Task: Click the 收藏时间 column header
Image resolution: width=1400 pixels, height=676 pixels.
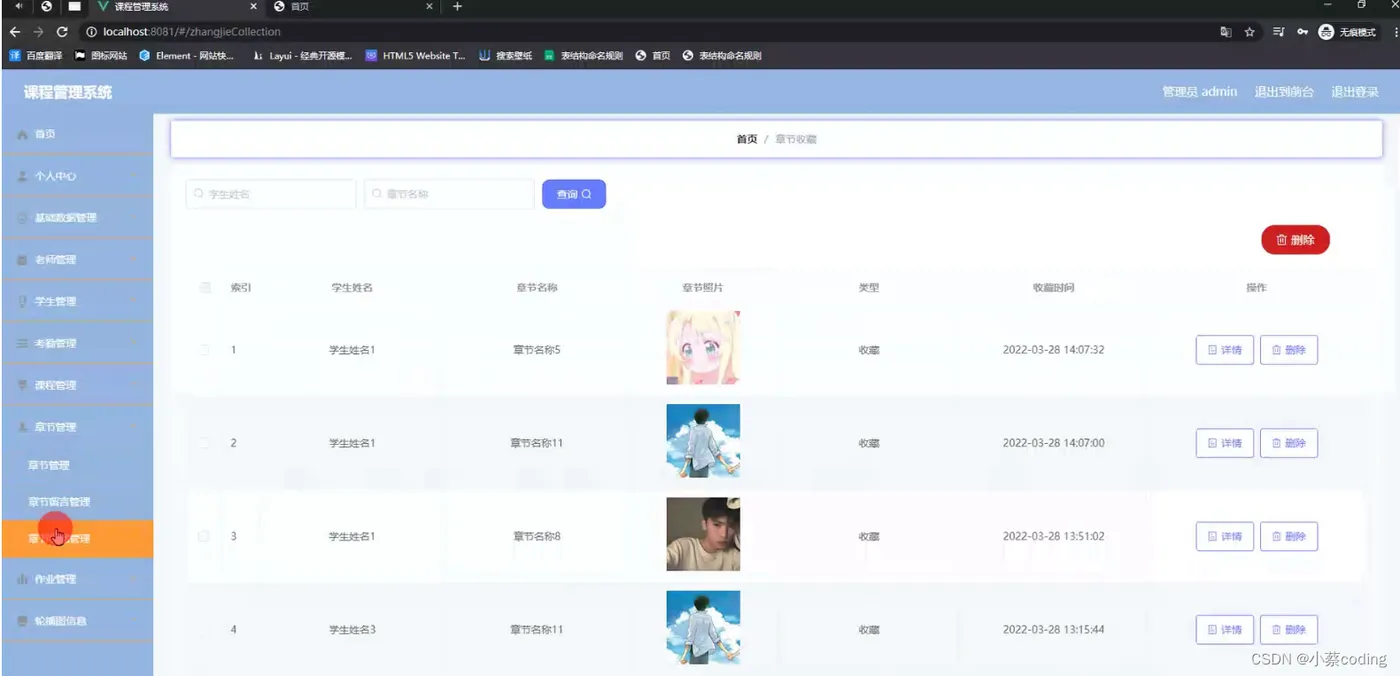Action: (1053, 288)
